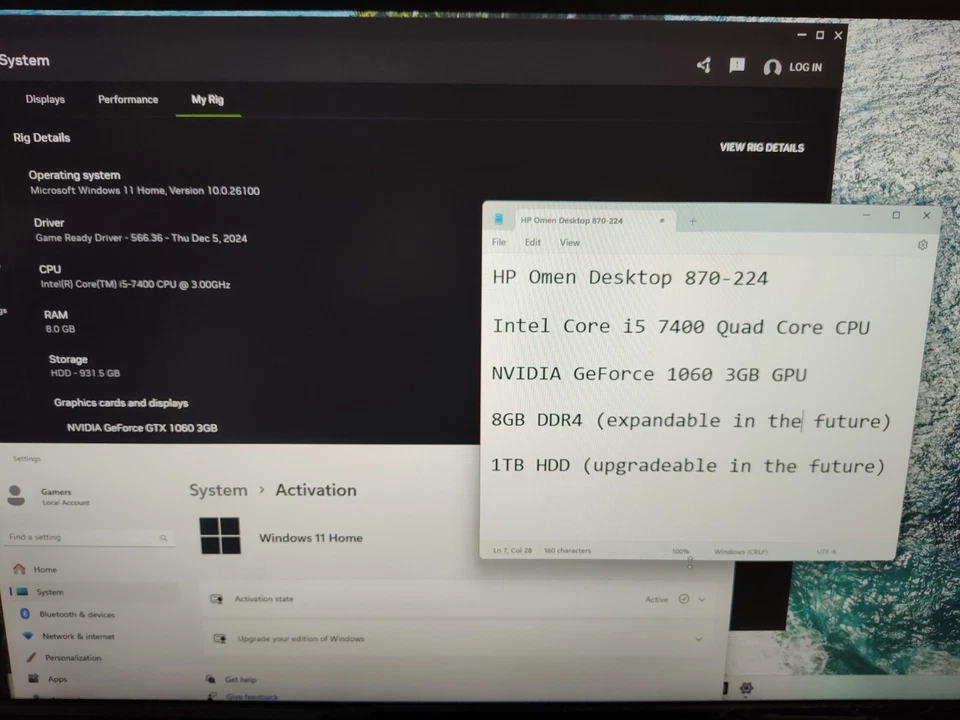Viewport: 960px width, 720px height.
Task: Click the Notepad file icon in tab
Action: click(x=499, y=219)
